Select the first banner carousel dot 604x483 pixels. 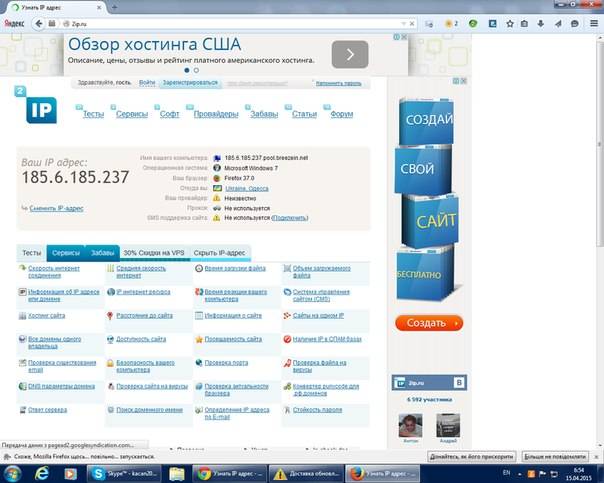(187, 70)
